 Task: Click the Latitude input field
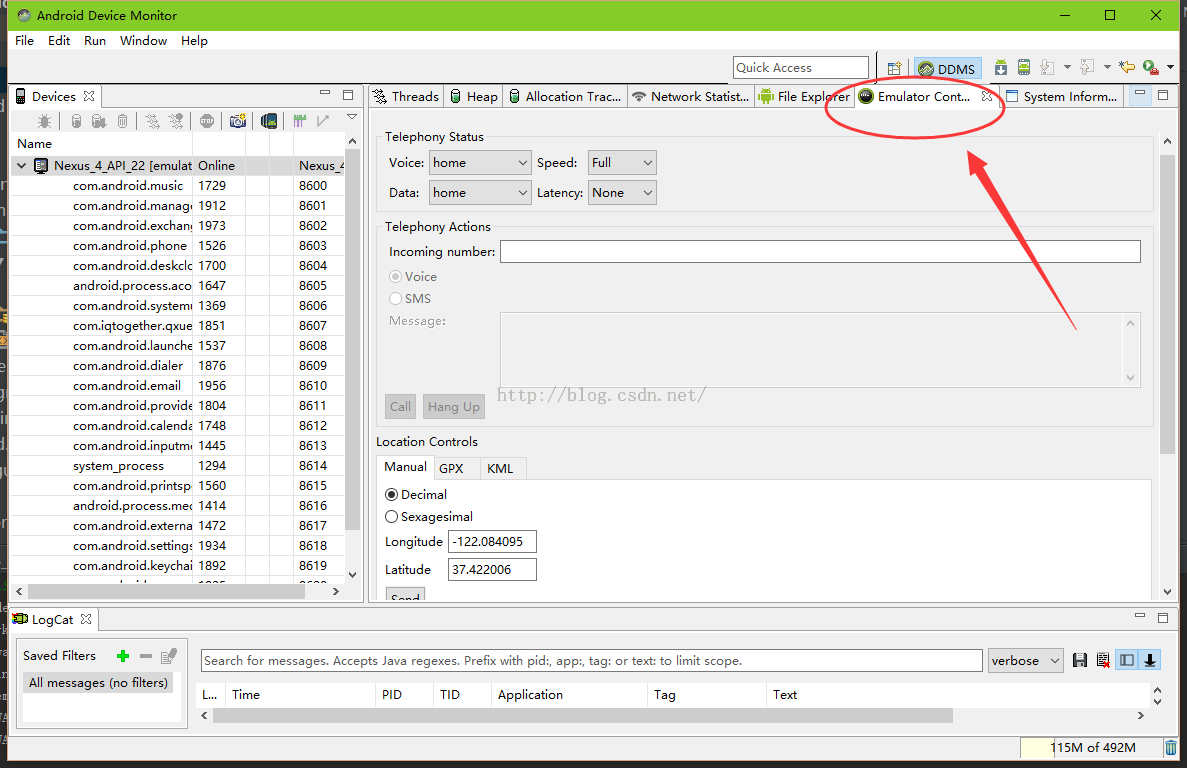click(493, 570)
